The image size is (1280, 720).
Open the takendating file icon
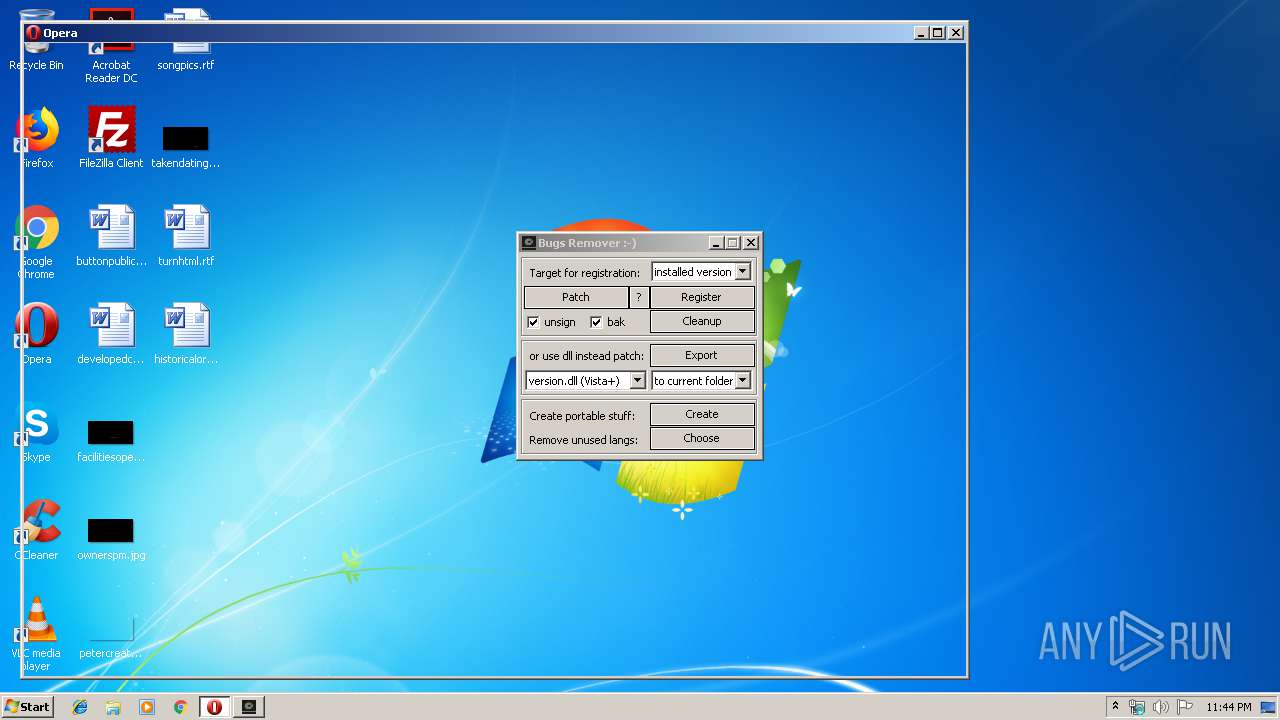186,147
